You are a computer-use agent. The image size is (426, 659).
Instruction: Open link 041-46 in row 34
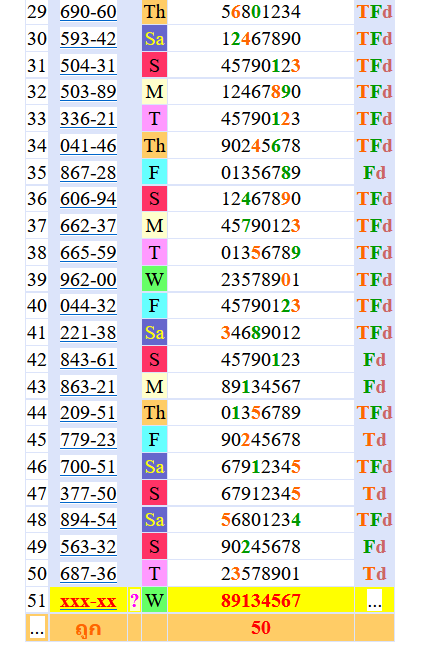(x=88, y=146)
